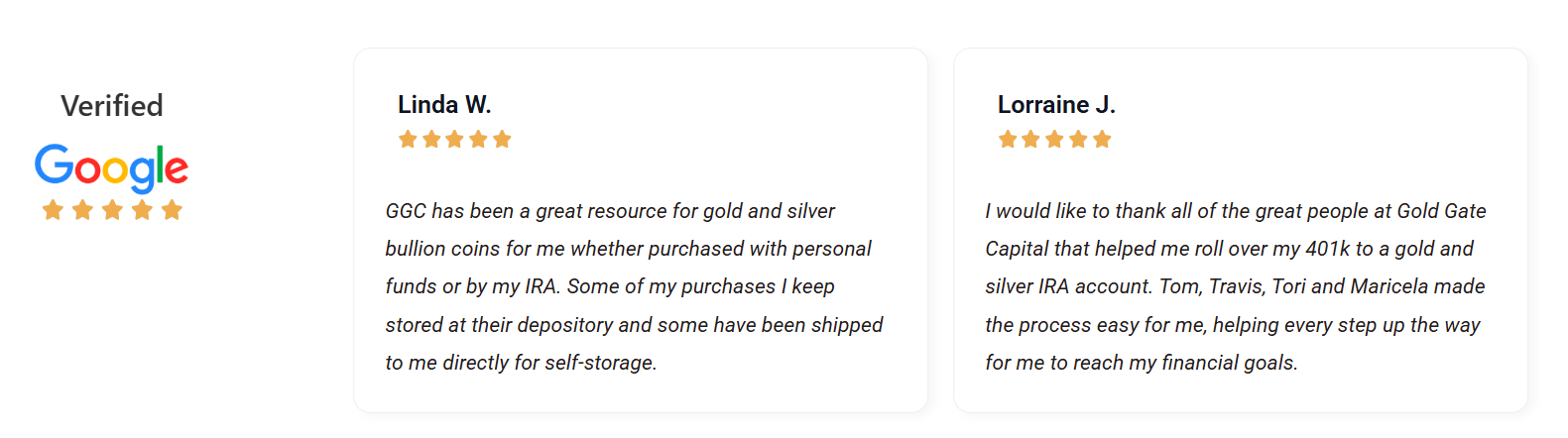Viewport: 1568px width, 438px height.
Task: Click Linda W.'s review text about GGC
Action: pyautogui.click(x=634, y=286)
